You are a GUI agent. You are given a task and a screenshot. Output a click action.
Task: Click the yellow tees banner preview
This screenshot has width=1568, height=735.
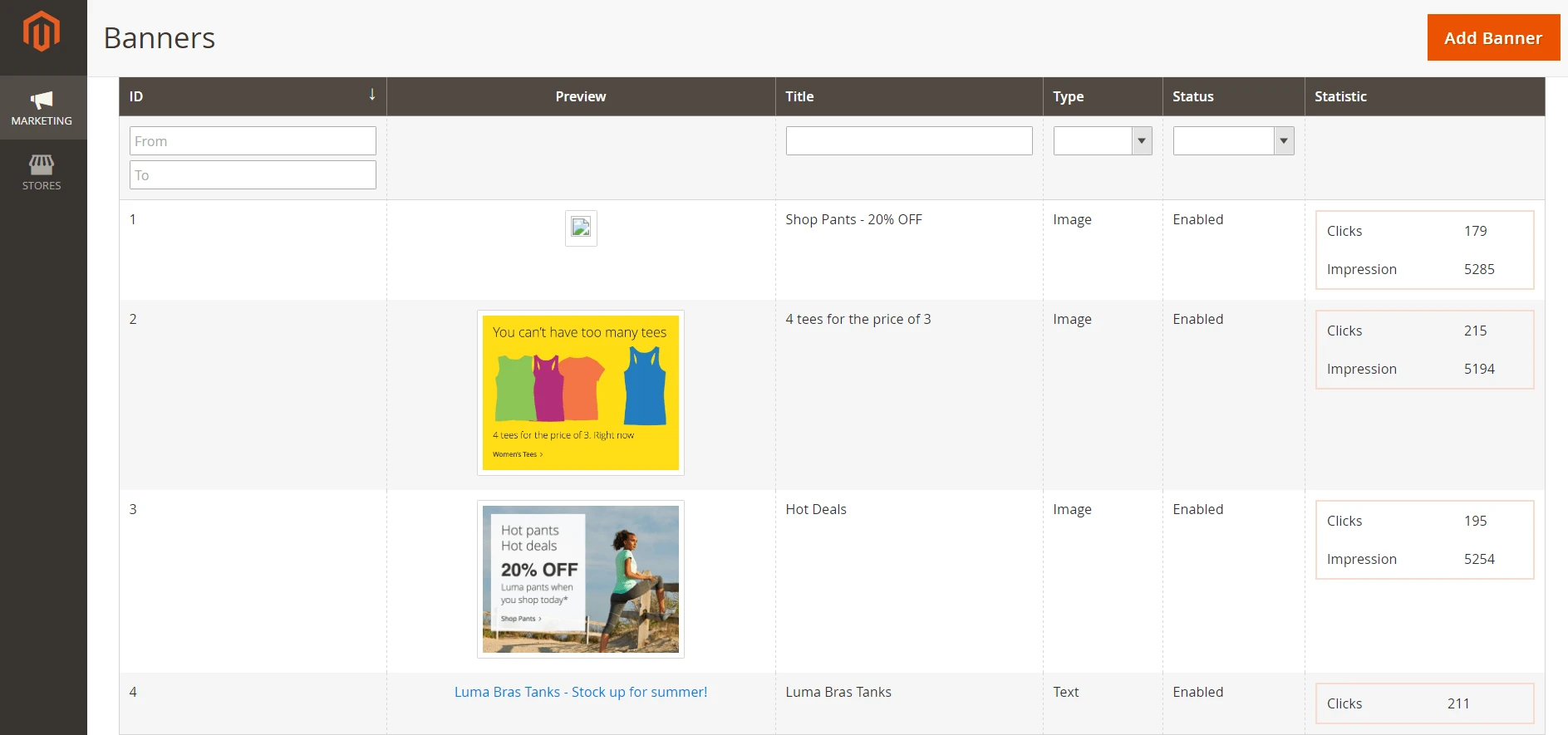pos(581,393)
